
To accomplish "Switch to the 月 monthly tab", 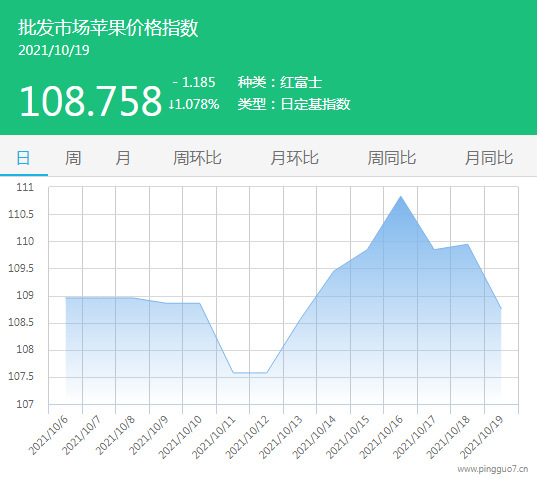I will [123, 158].
